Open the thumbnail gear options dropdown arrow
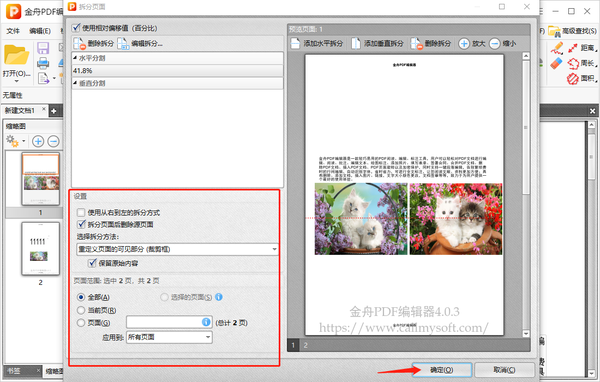Image resolution: width=600 pixels, height=382 pixels. click(x=23, y=141)
